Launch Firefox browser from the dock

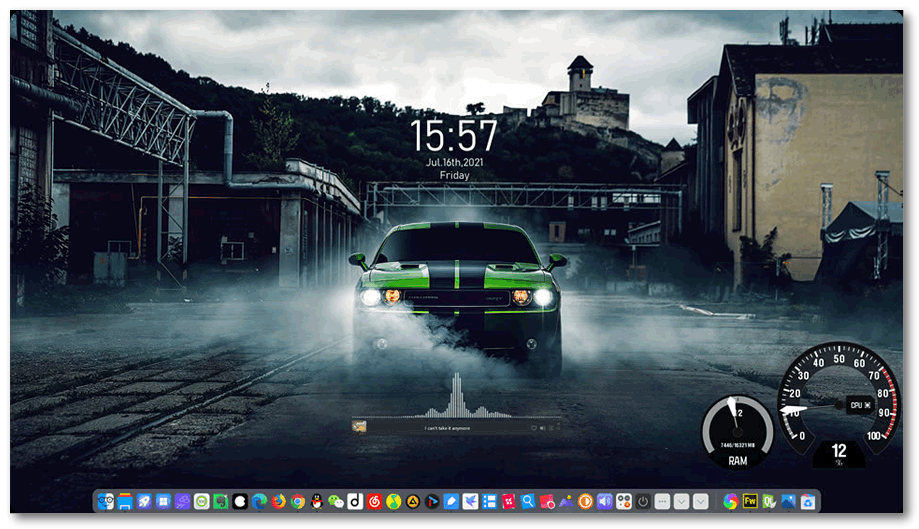278,501
